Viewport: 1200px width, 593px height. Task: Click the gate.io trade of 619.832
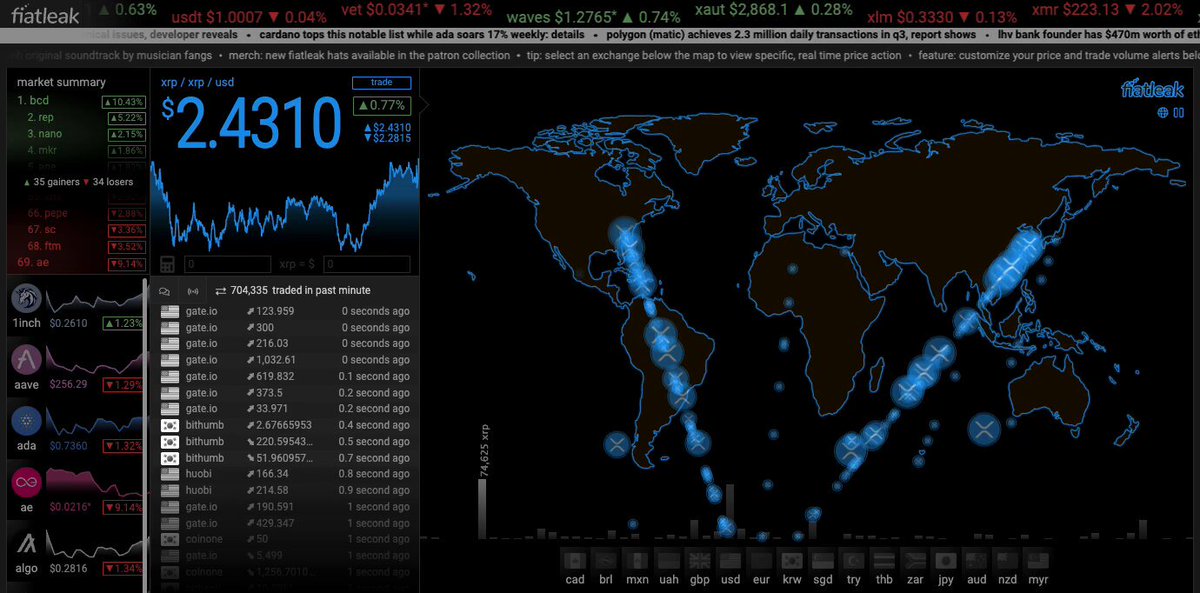pos(285,376)
